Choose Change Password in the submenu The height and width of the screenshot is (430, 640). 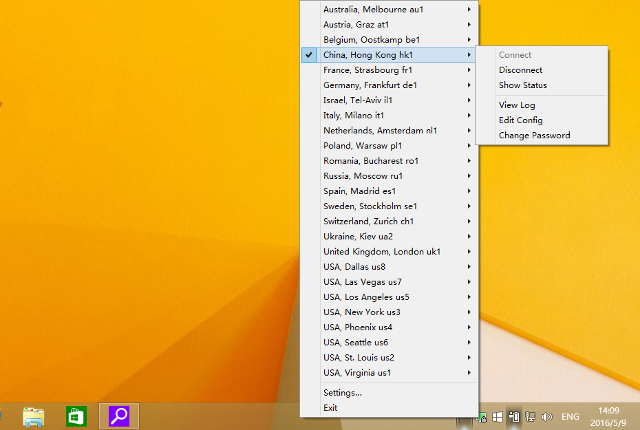pyautogui.click(x=534, y=135)
